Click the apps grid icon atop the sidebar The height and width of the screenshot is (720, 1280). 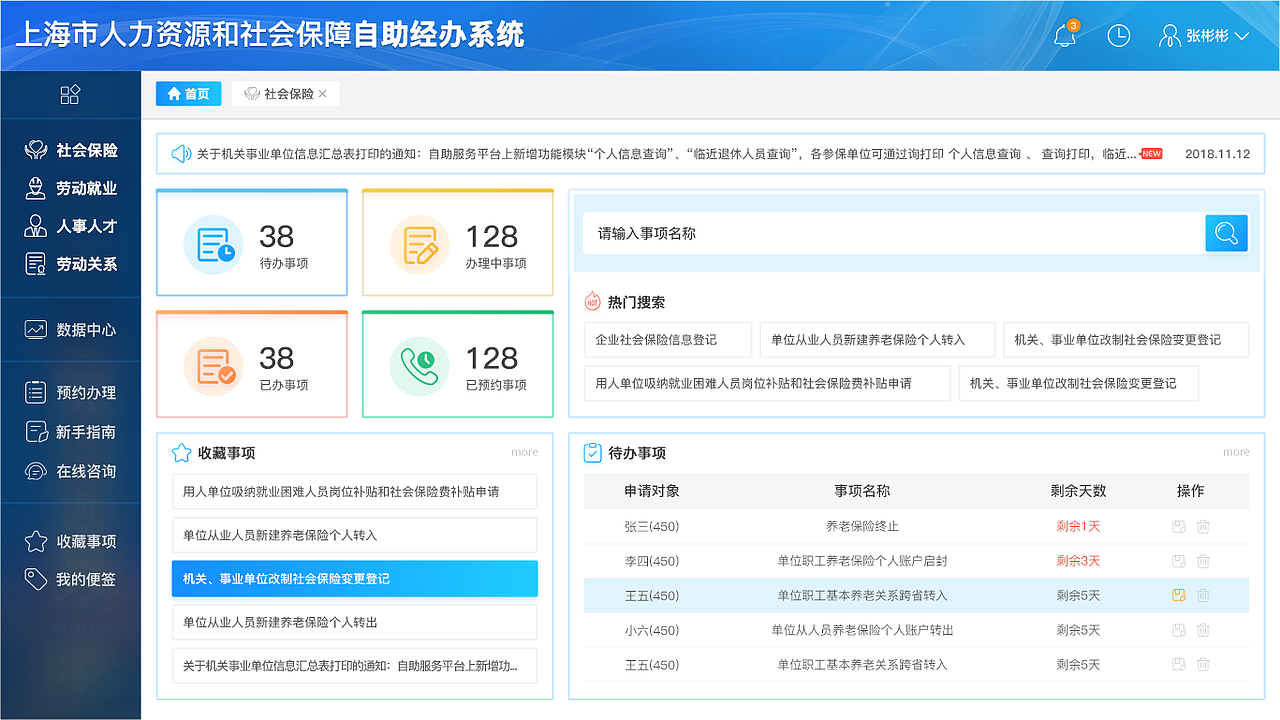(70, 94)
